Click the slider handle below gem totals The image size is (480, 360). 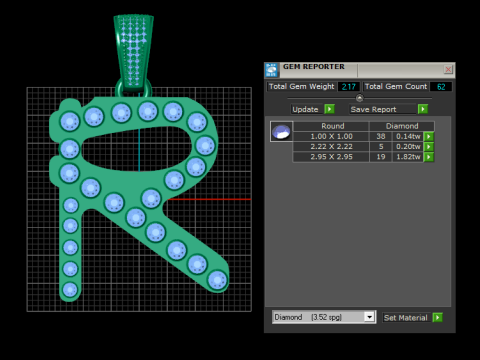click(x=359, y=98)
